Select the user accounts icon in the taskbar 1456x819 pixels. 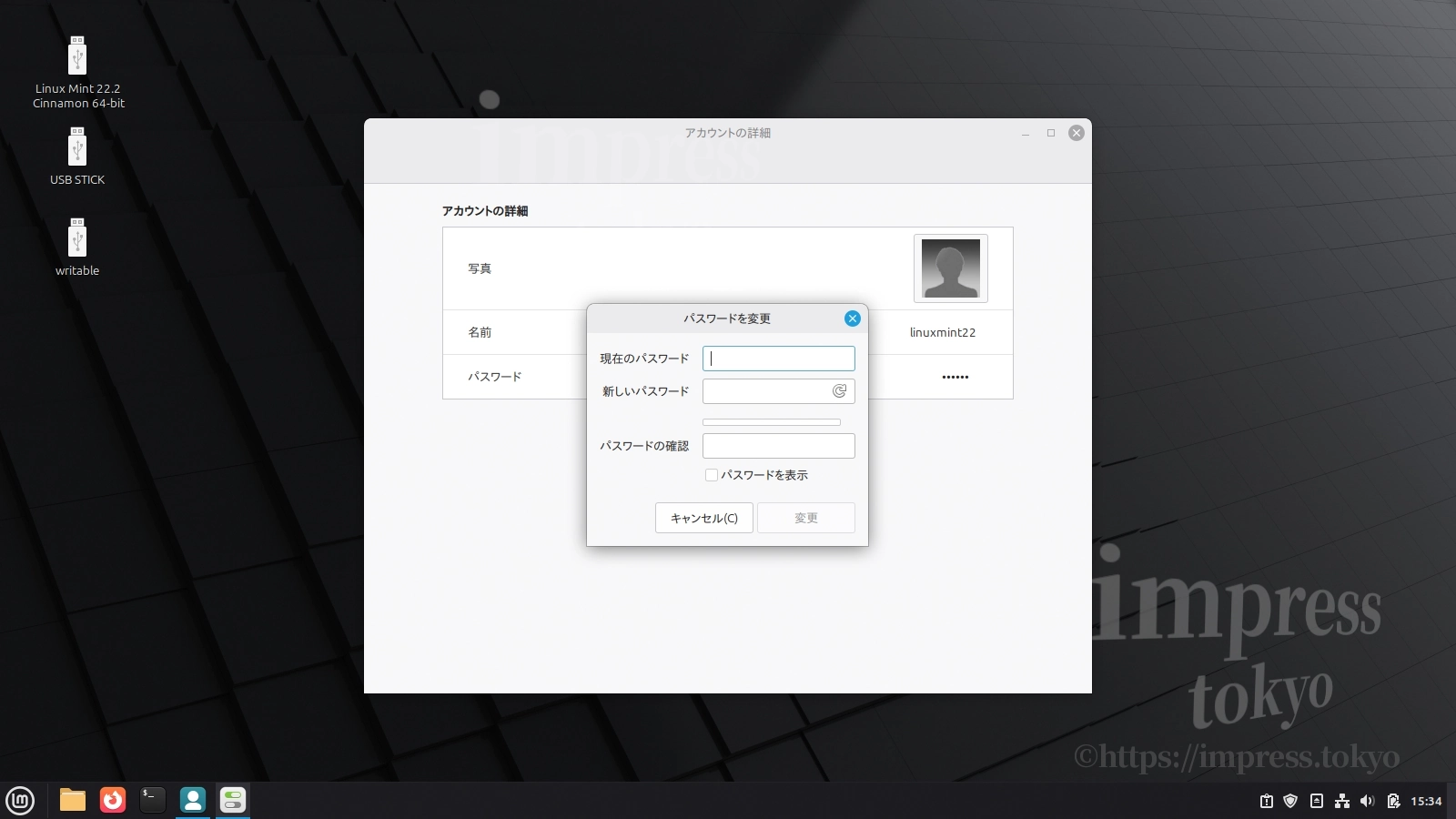click(193, 801)
